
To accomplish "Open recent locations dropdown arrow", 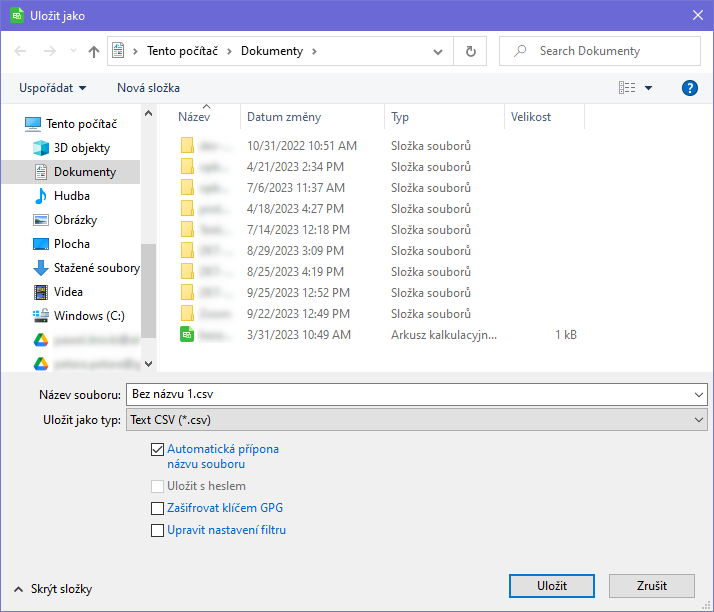I will pyautogui.click(x=73, y=51).
